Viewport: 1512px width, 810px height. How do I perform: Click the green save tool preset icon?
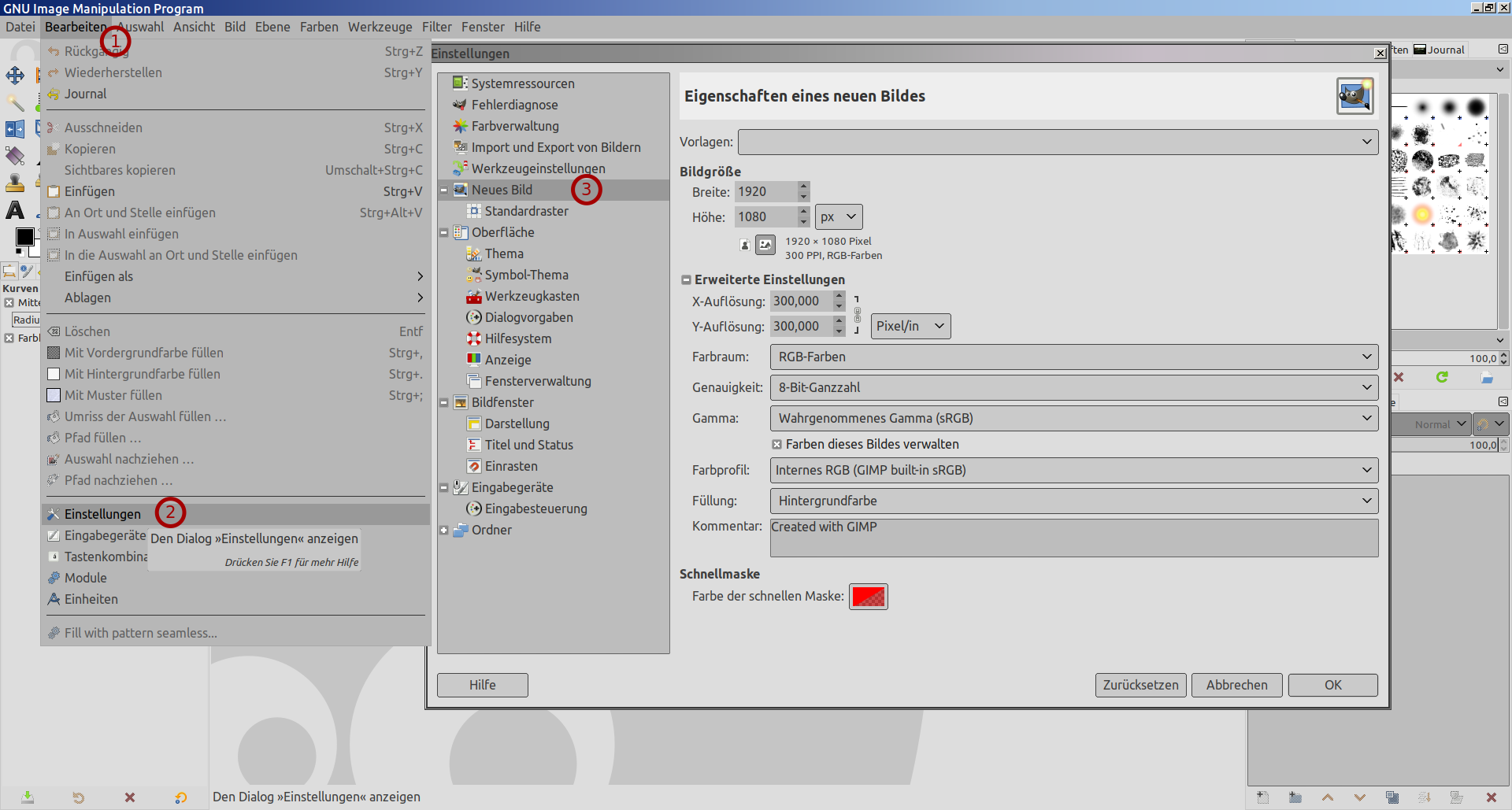[28, 797]
